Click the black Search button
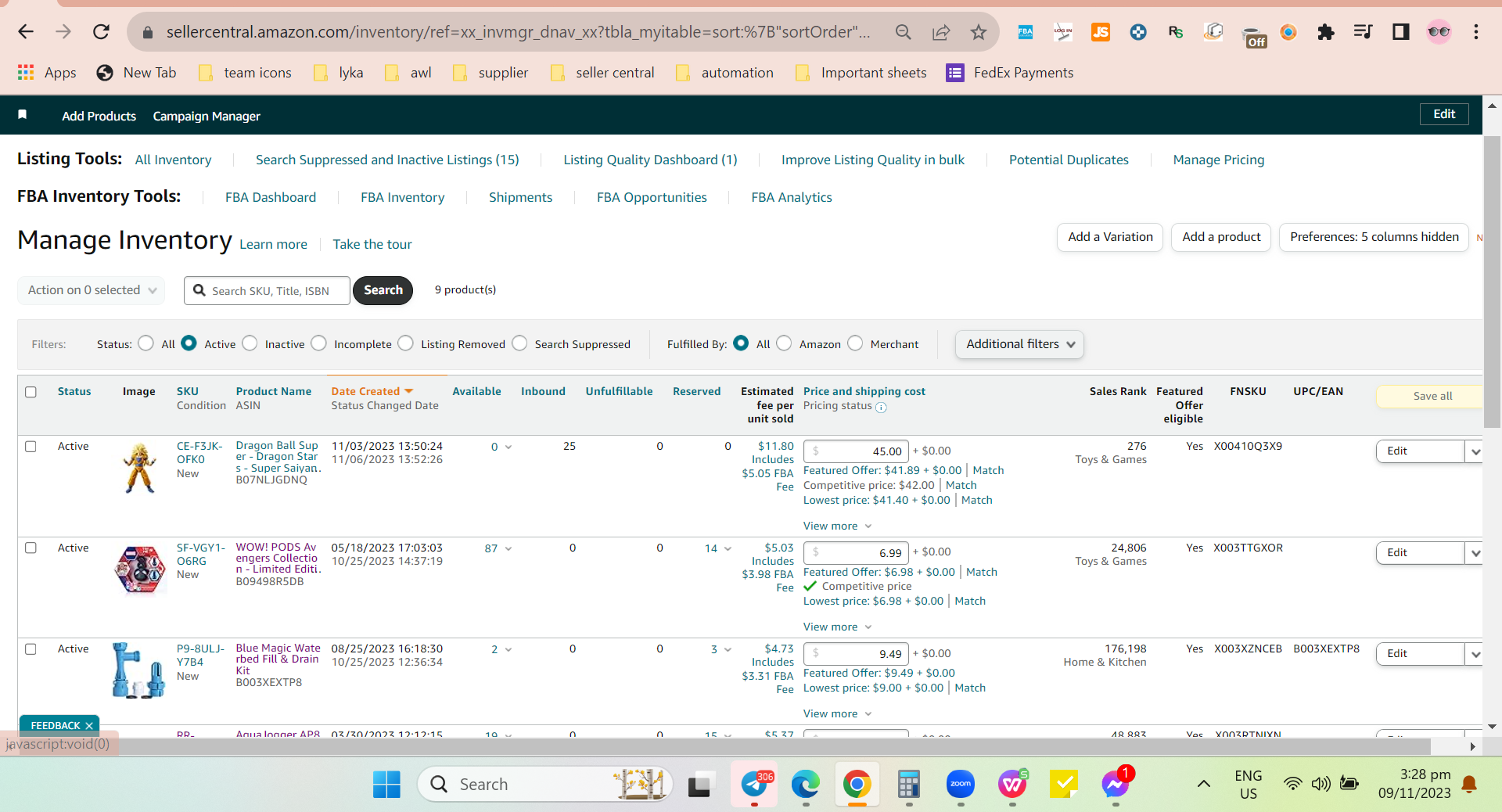 [383, 290]
